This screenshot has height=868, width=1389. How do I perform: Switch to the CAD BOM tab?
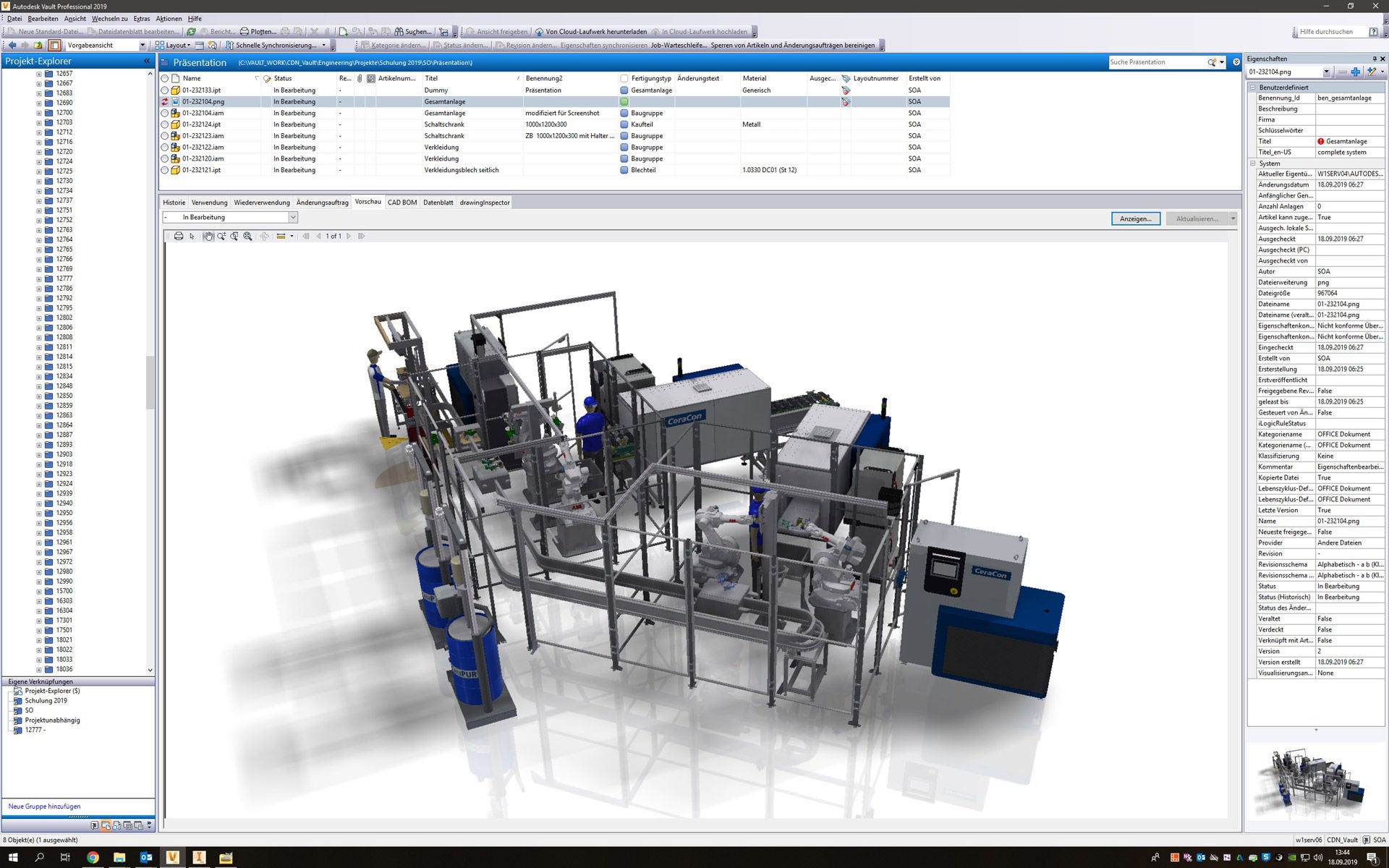[x=402, y=203]
